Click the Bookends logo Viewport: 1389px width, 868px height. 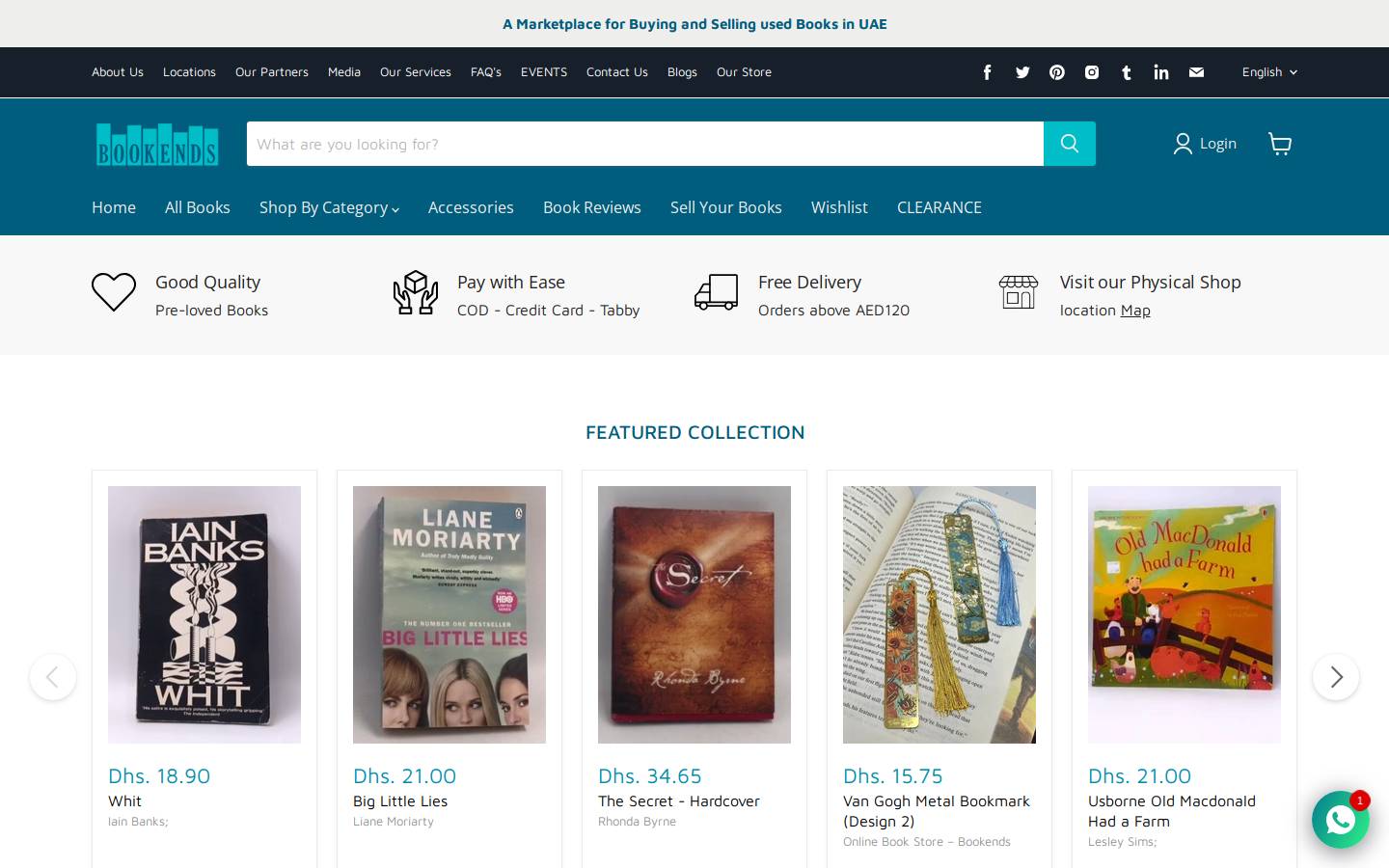click(x=157, y=145)
